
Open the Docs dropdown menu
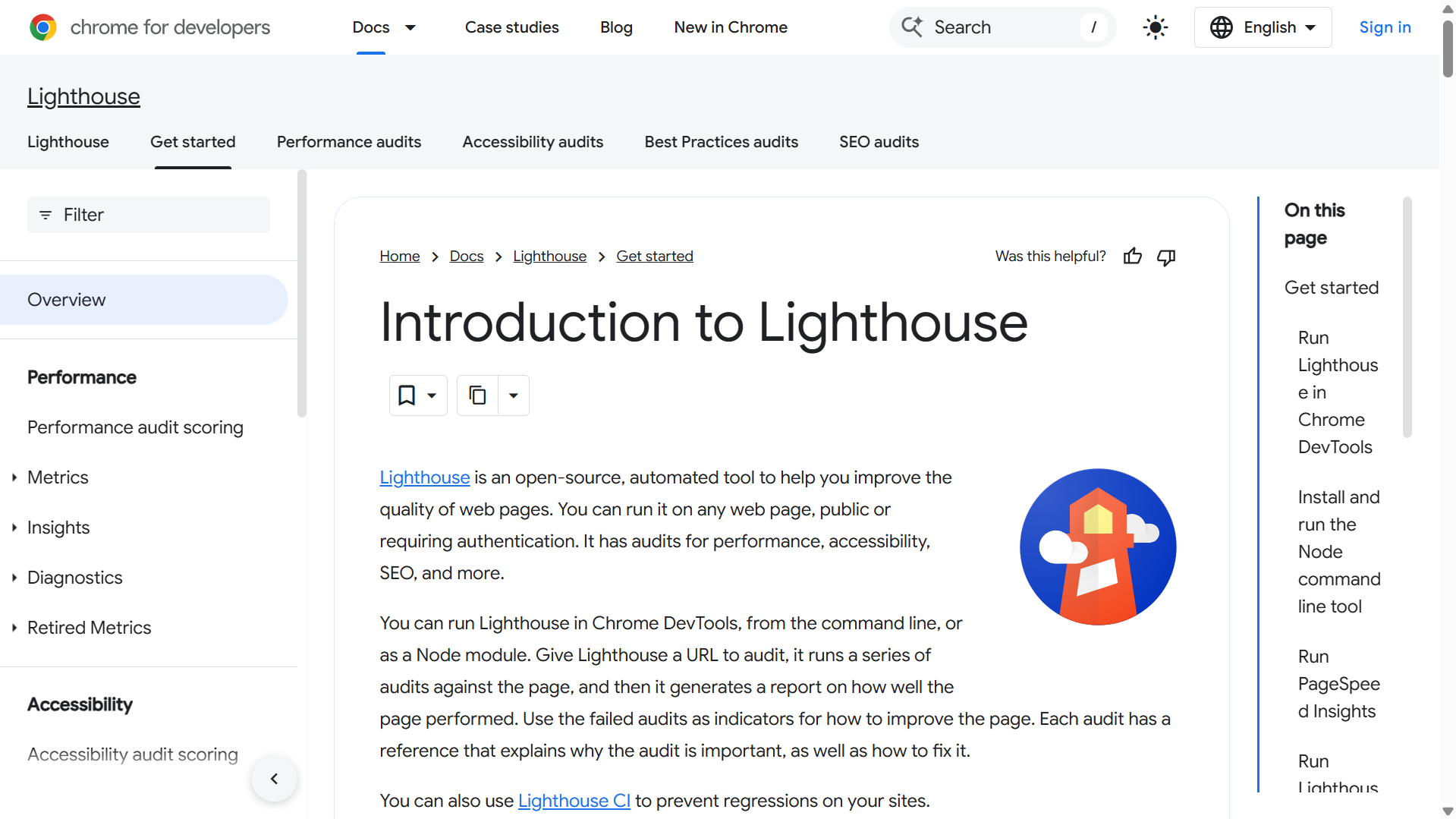pyautogui.click(x=410, y=27)
